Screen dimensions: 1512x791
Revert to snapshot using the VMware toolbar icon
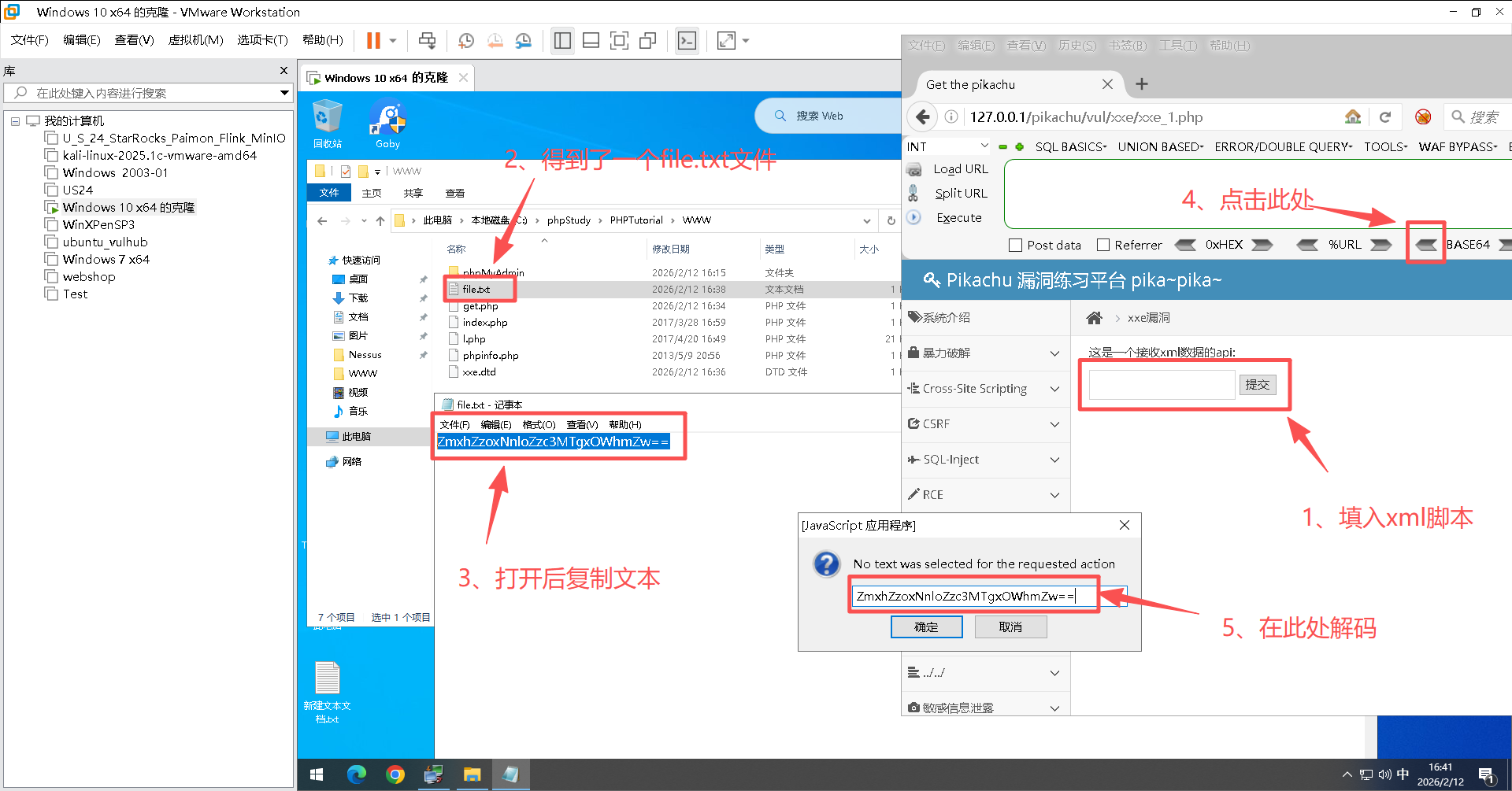(495, 40)
